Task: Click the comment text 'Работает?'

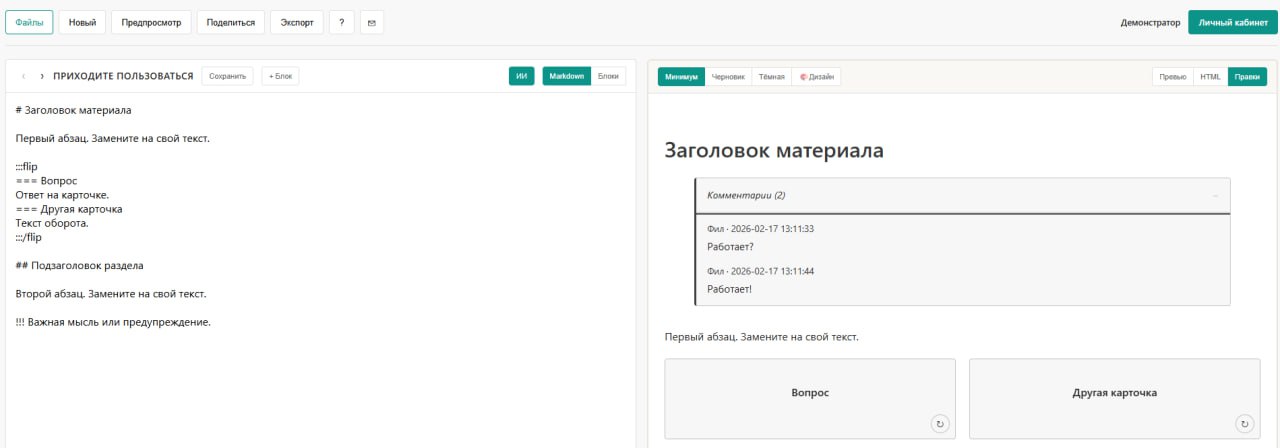Action: [x=730, y=246]
